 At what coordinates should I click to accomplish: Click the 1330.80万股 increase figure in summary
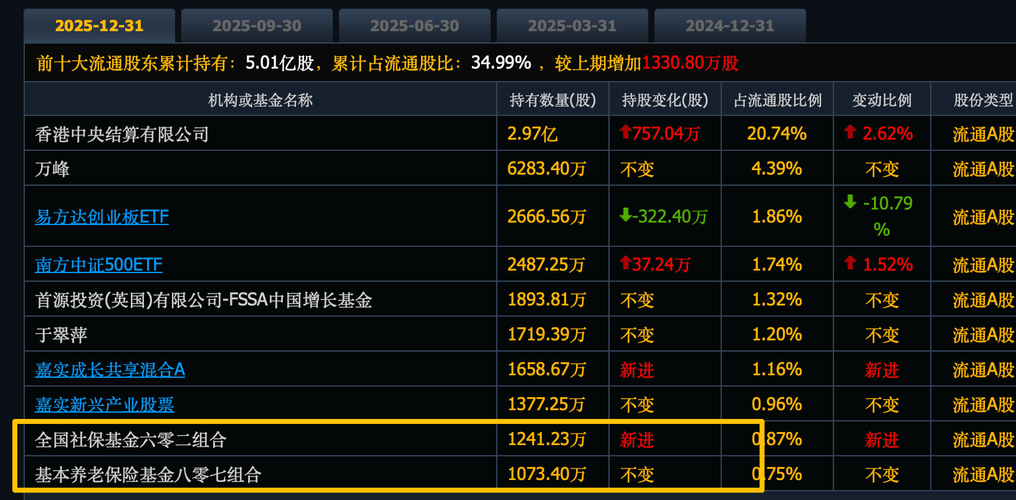point(691,63)
